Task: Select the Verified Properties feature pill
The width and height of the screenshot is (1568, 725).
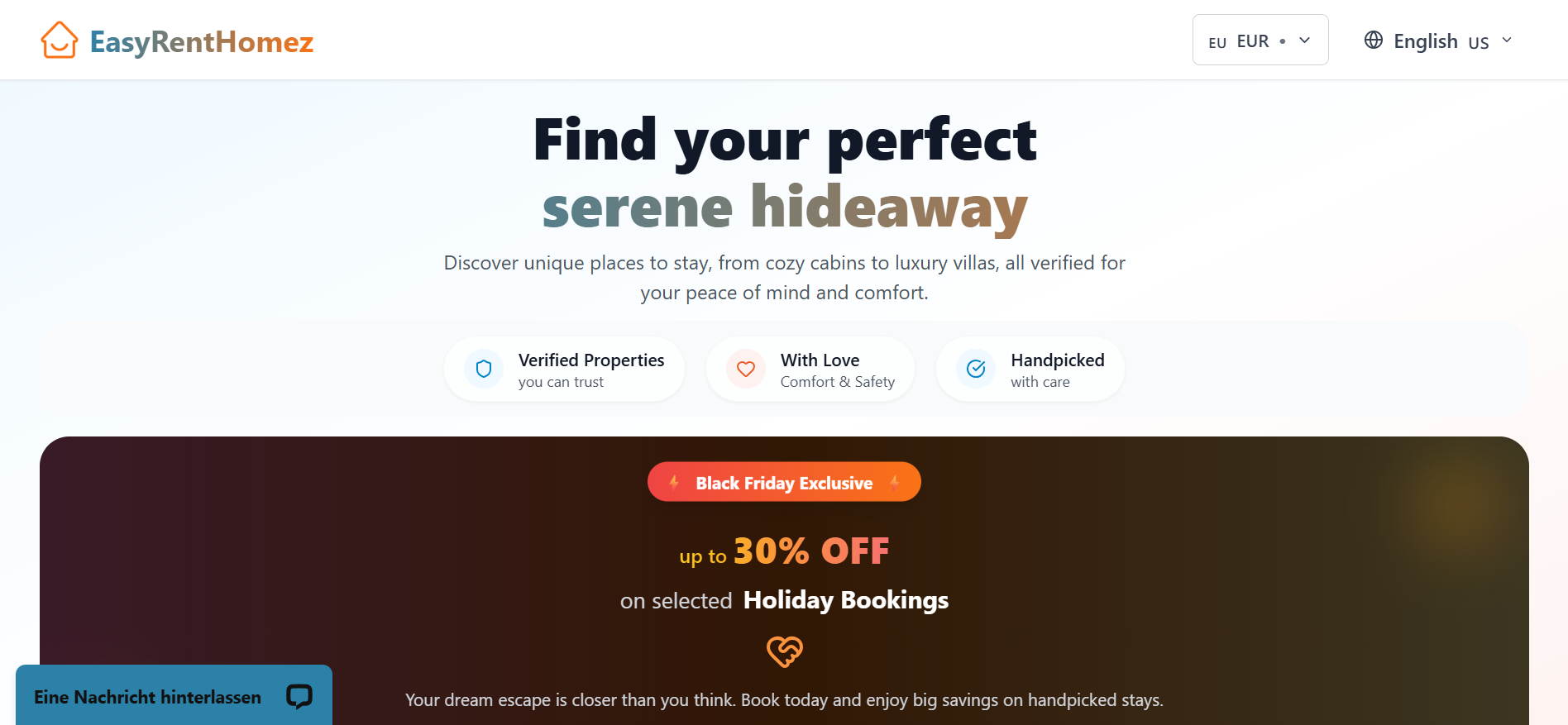Action: 565,369
